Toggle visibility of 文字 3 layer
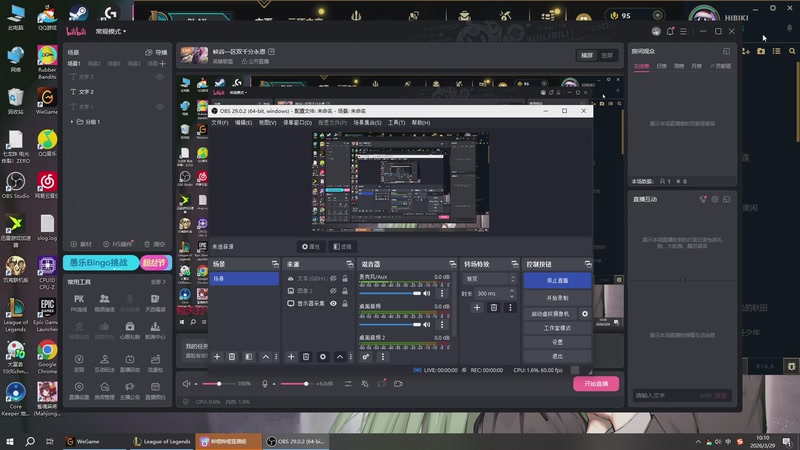Viewport: 800px width, 450px height. (x=160, y=77)
